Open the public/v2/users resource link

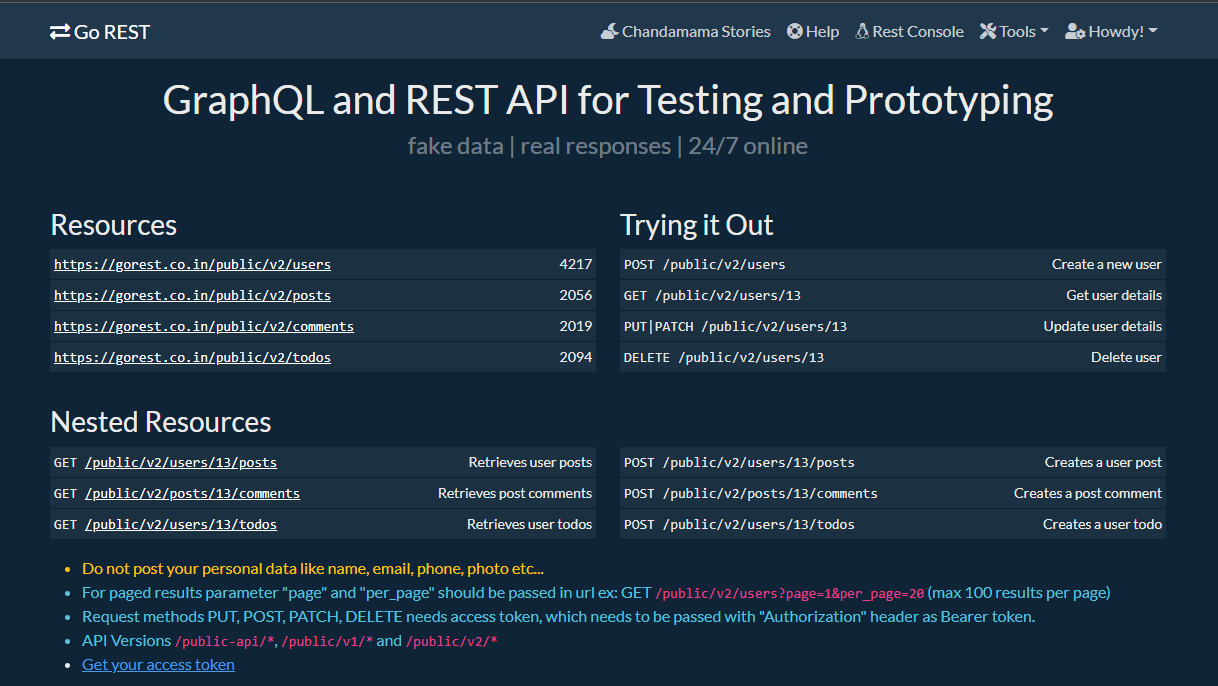tap(192, 265)
